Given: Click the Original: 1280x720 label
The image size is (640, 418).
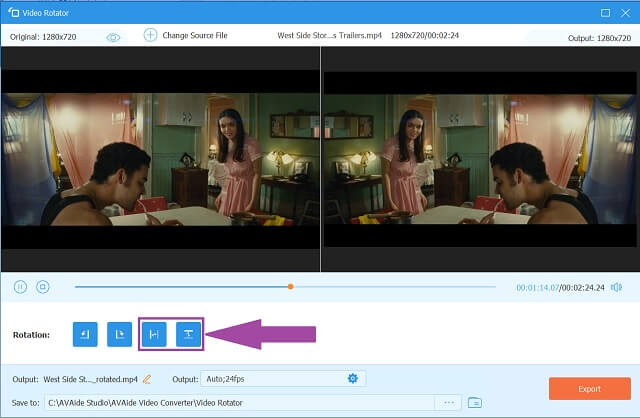Looking at the screenshot, I should [x=43, y=37].
